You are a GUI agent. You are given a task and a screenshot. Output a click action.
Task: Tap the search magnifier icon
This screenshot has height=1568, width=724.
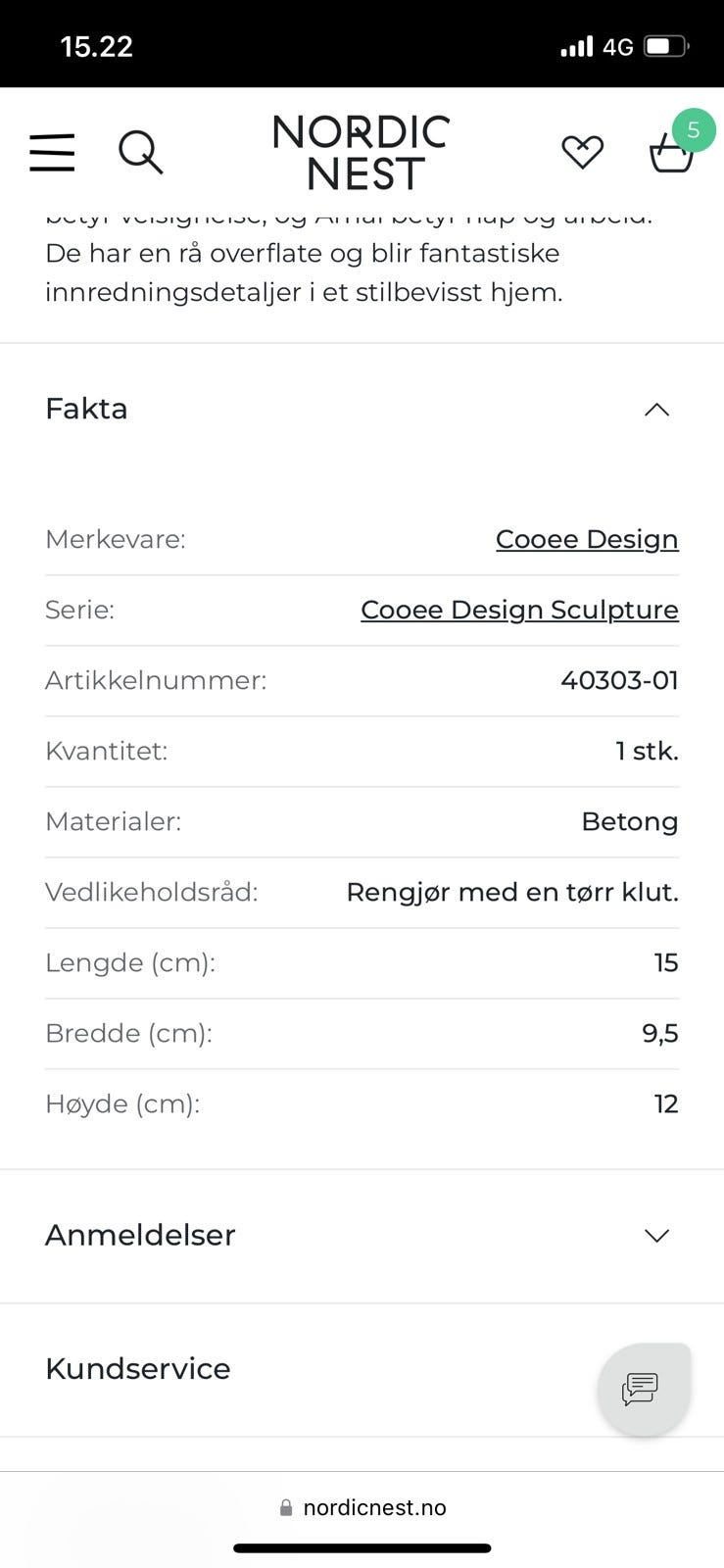click(140, 152)
